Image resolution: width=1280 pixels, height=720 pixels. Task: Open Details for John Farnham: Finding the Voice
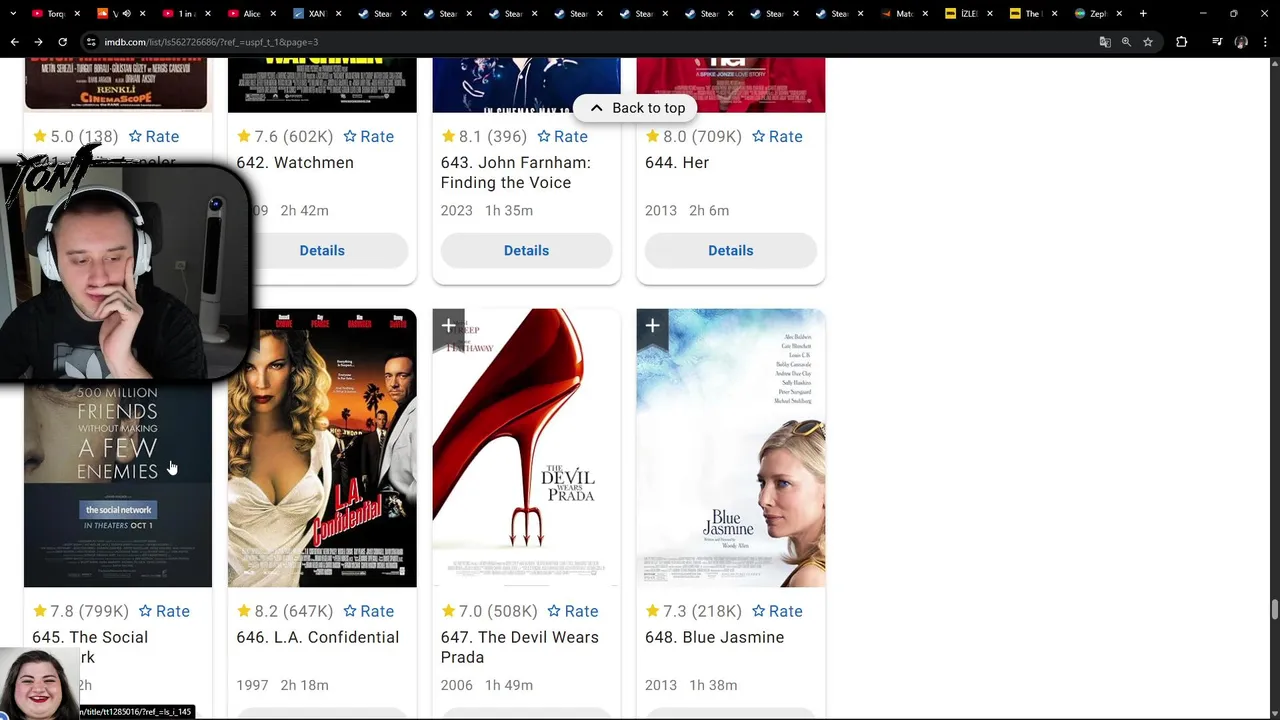526,250
